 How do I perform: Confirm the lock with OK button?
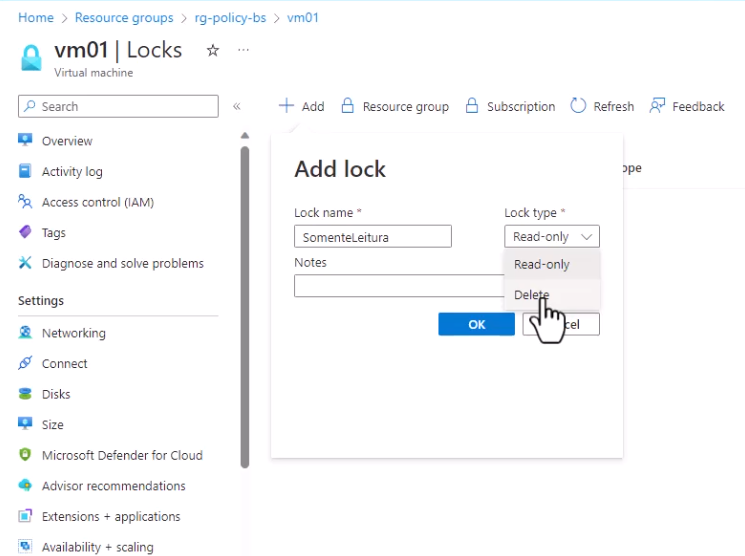point(476,324)
